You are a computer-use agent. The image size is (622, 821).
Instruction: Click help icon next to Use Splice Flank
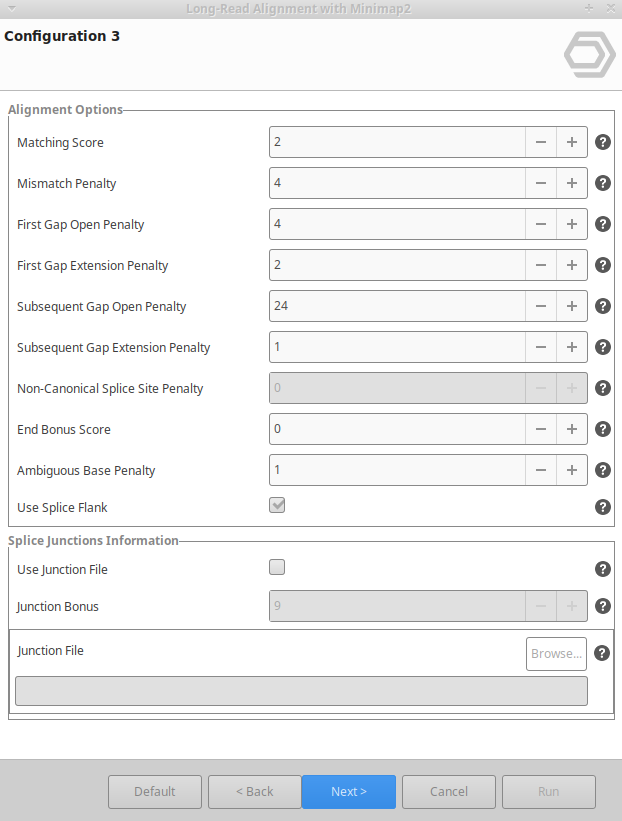point(603,507)
